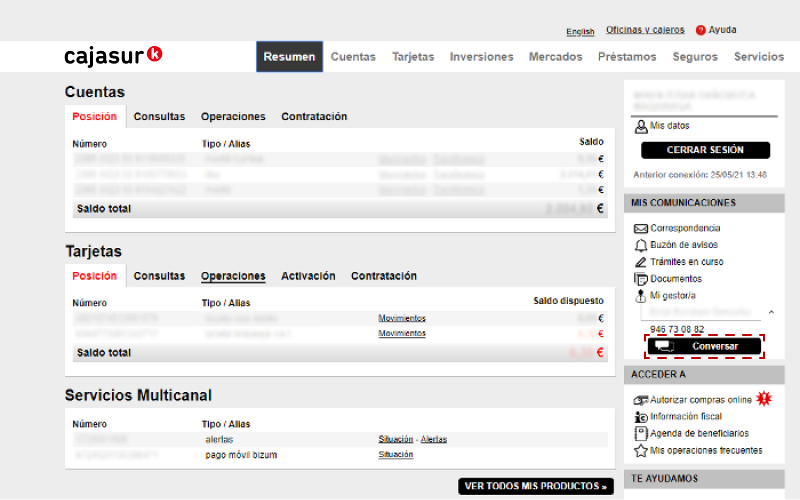The image size is (800, 500).
Task: Open the Documentos icon
Action: coord(641,279)
